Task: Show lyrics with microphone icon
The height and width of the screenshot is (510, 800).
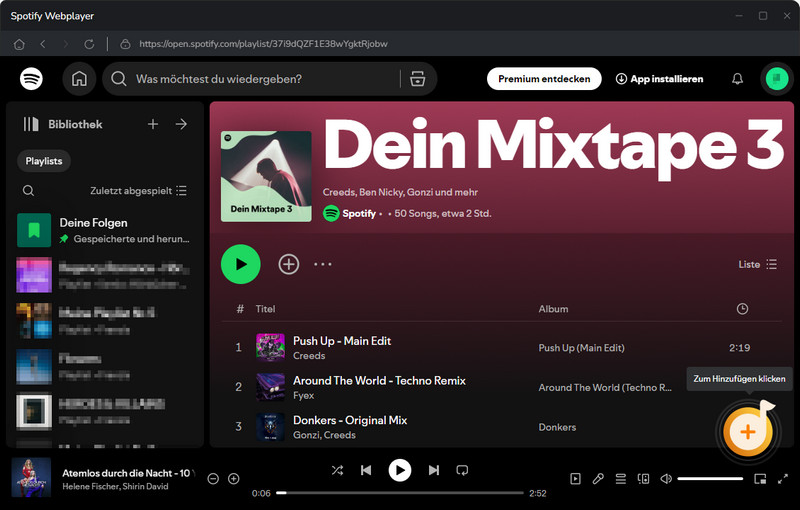Action: [x=598, y=479]
